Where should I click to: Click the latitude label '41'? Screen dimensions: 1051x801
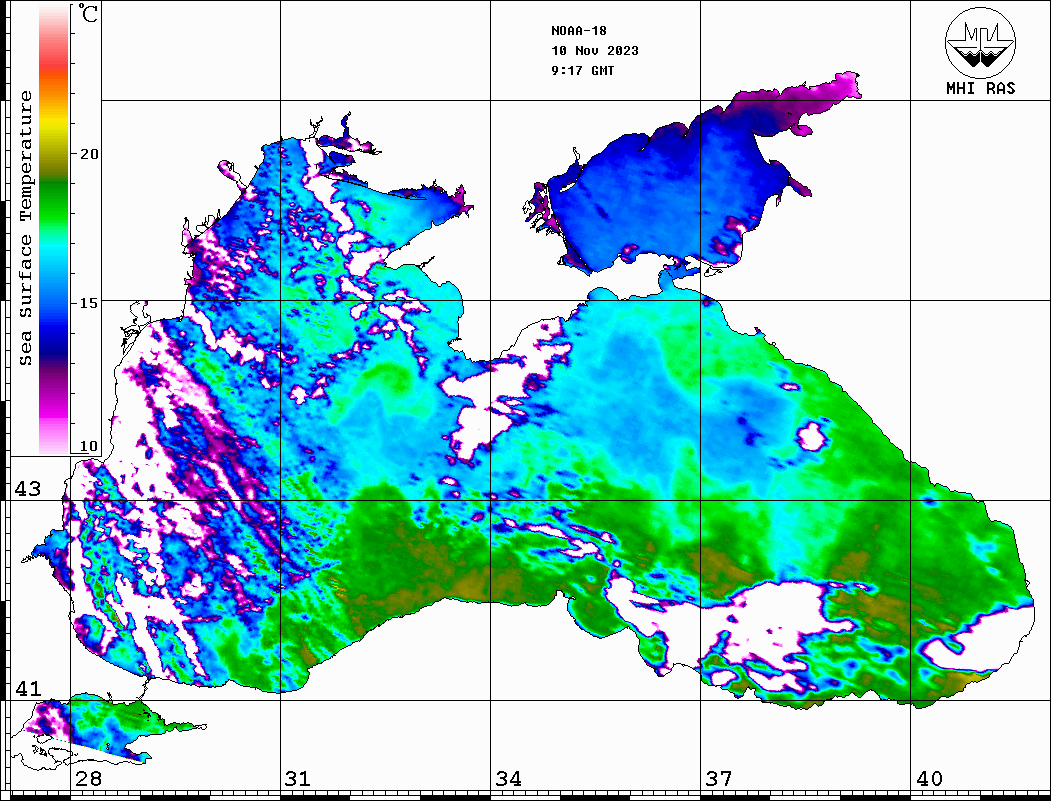coord(28,689)
